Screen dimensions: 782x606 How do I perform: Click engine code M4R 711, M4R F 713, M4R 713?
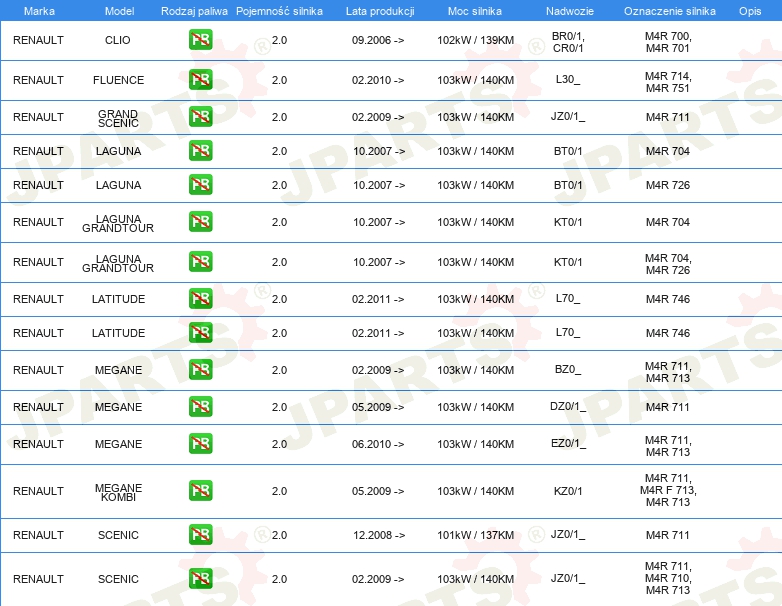pyautogui.click(x=668, y=490)
